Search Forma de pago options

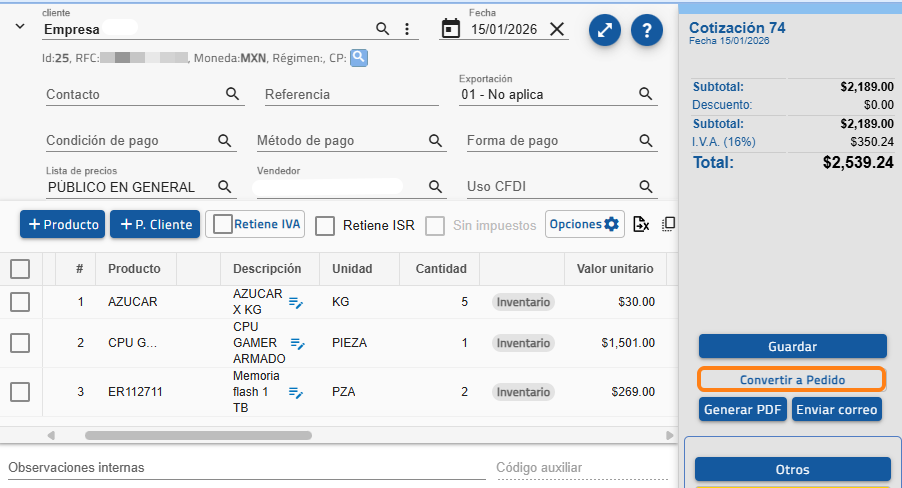(x=645, y=140)
